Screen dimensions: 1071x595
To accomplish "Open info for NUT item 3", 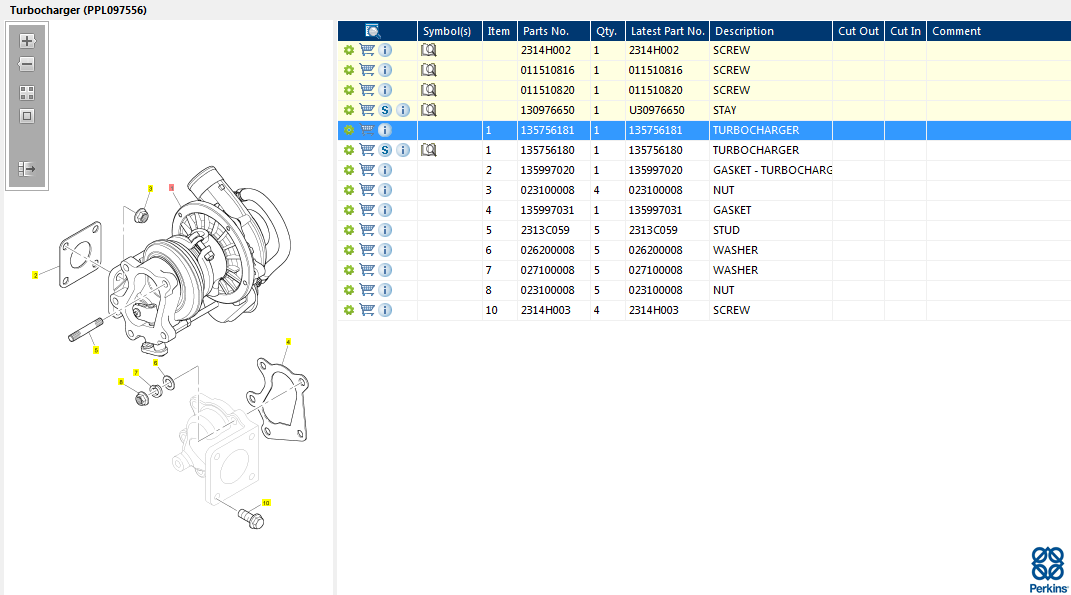I will (x=385, y=190).
